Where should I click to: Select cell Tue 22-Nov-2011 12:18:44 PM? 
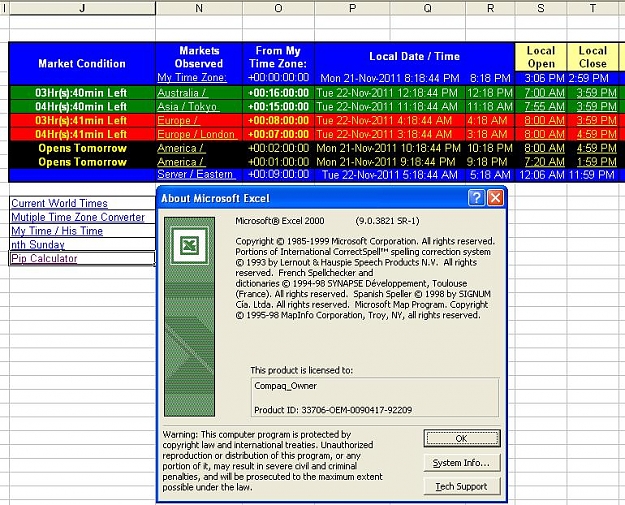coord(390,93)
